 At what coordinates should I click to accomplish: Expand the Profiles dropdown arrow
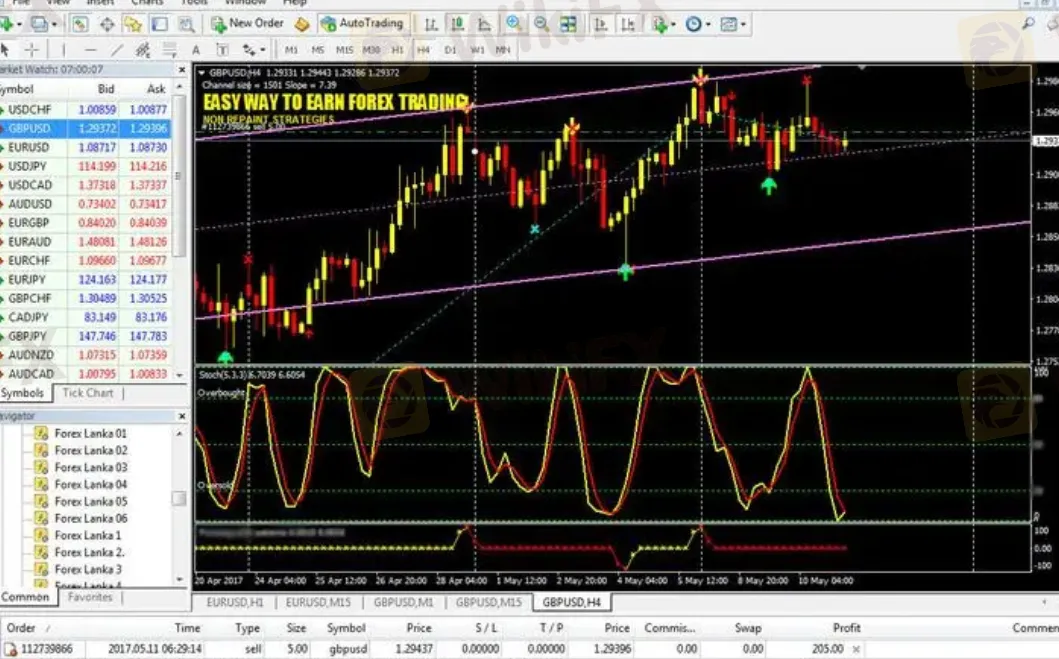coord(54,25)
